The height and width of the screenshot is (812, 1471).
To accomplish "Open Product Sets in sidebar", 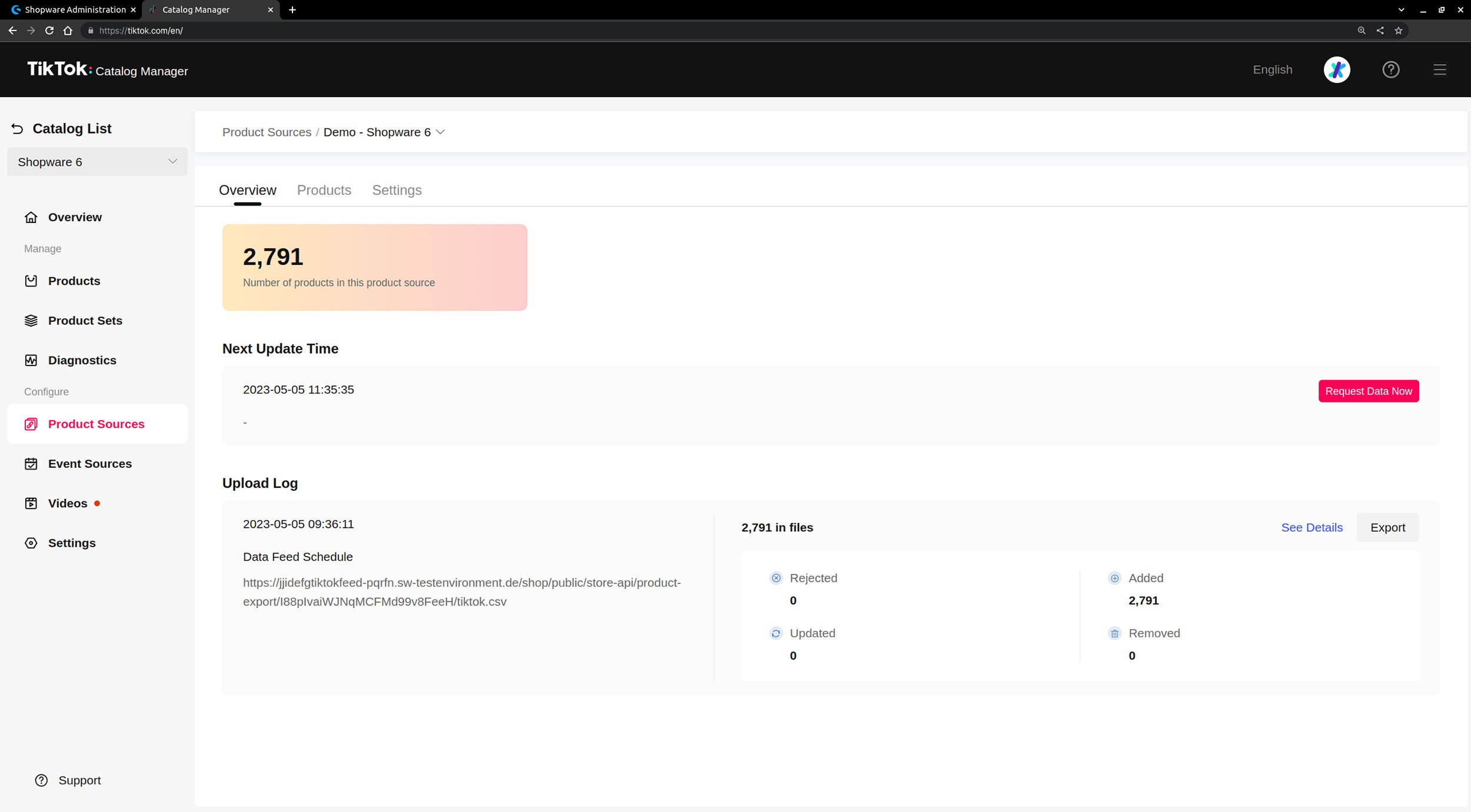I will (x=97, y=321).
